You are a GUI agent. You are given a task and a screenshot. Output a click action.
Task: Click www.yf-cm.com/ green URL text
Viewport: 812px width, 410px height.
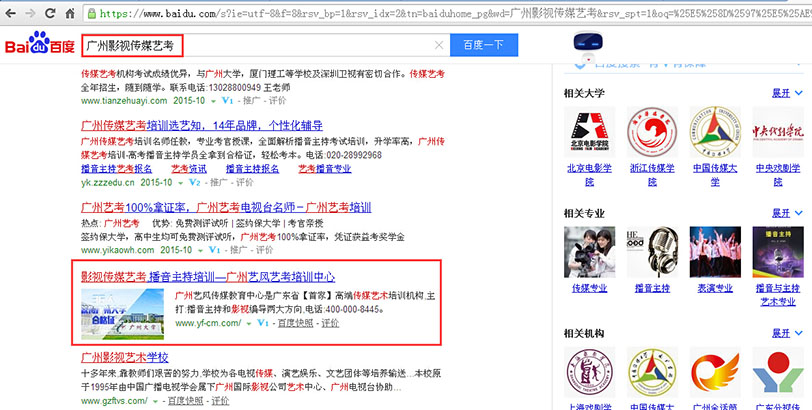point(208,323)
